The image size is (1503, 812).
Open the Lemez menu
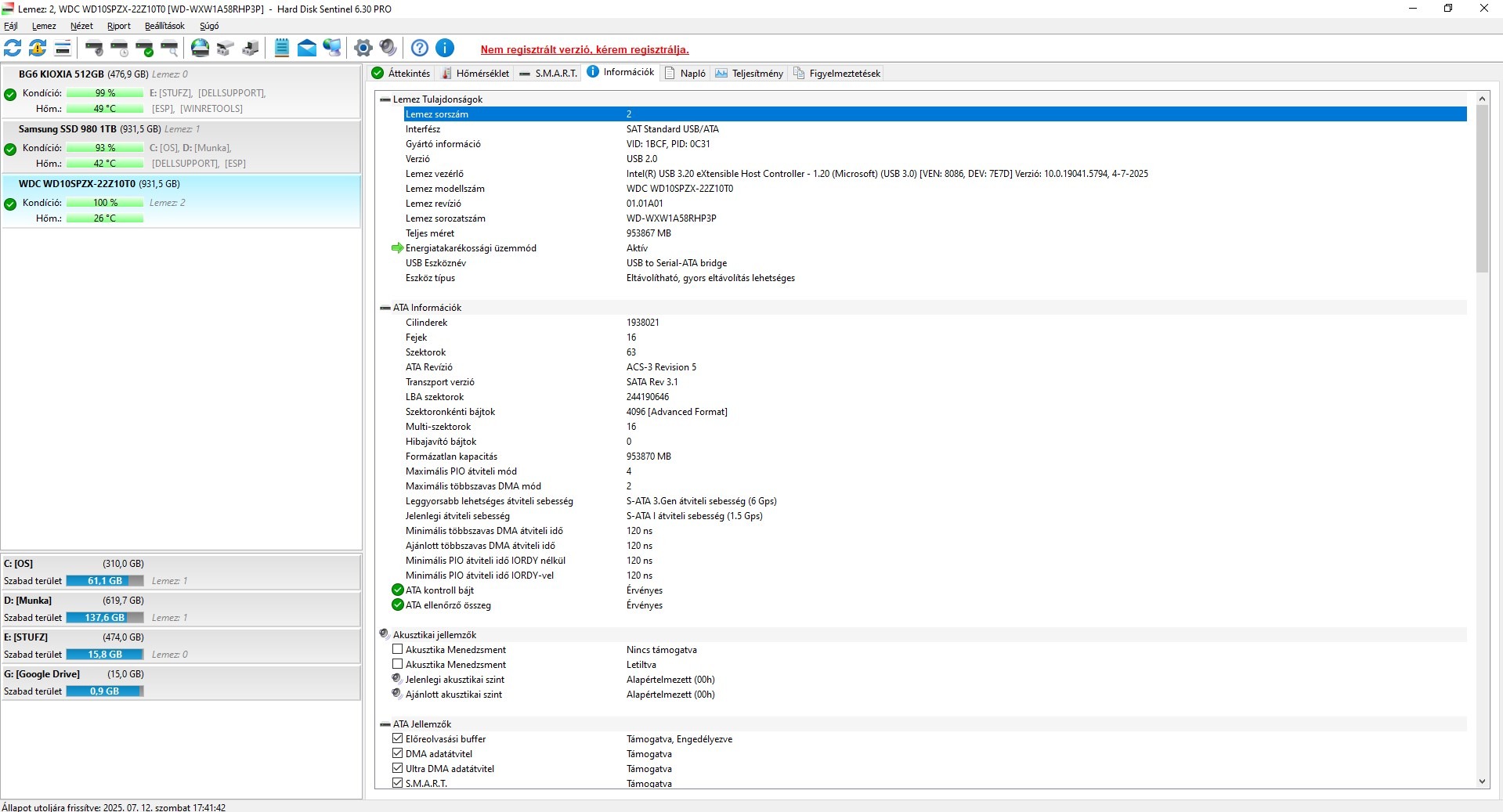coord(44,26)
